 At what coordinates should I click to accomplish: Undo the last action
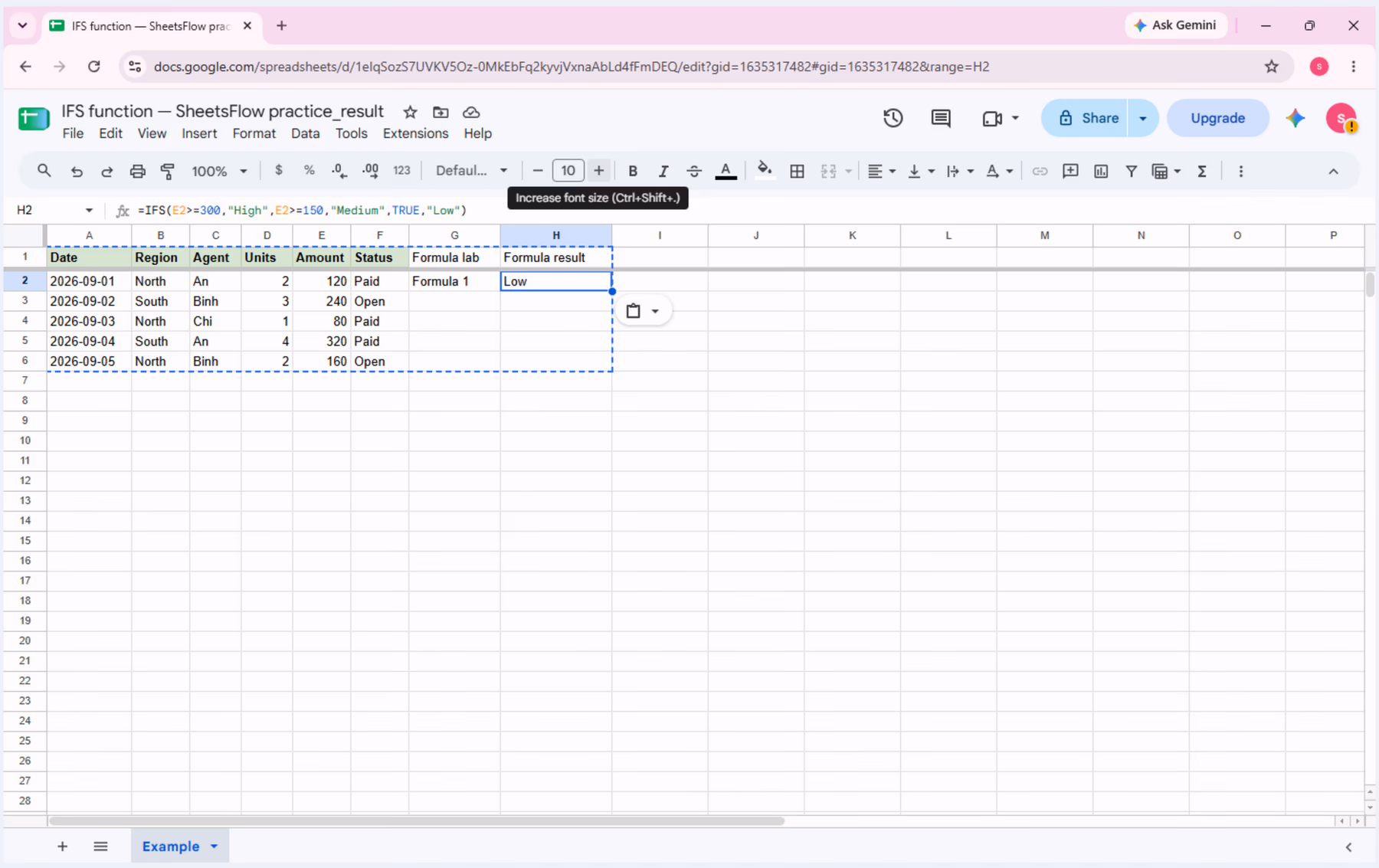pos(77,171)
